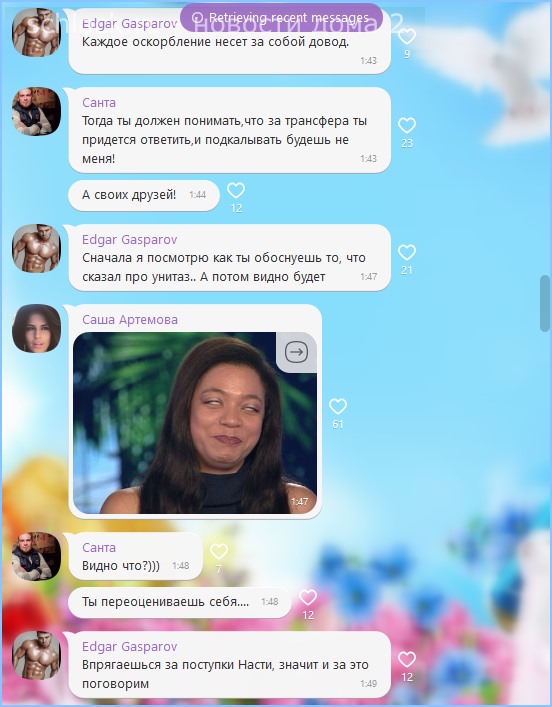The width and height of the screenshot is (552, 707).
Task: Click Edgar Gasparov name above the унитаз message
Action: click(x=129, y=239)
